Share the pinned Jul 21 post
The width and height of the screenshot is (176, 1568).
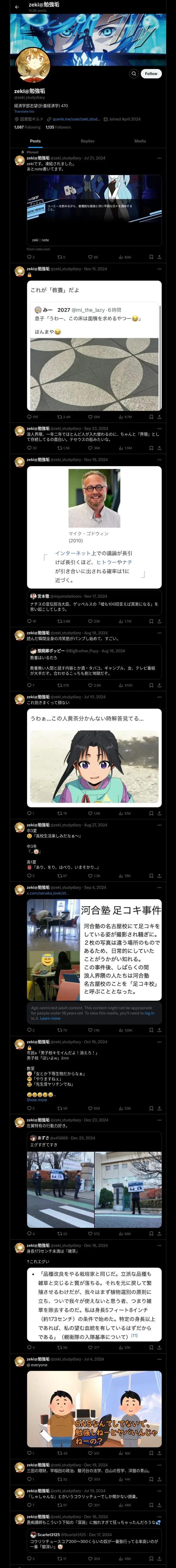click(159, 257)
